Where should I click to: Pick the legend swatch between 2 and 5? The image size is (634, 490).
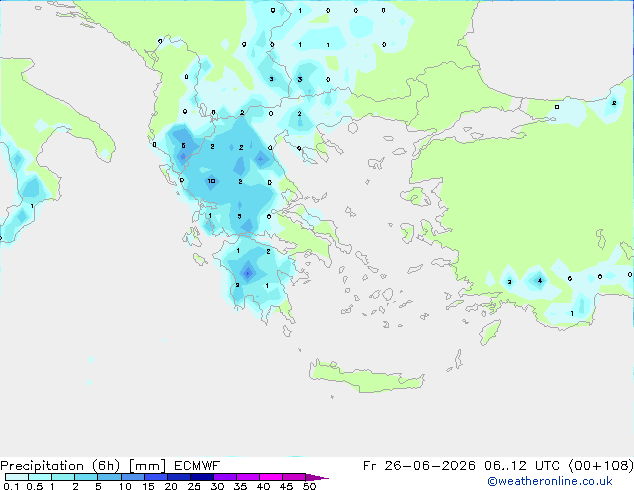(x=87, y=477)
